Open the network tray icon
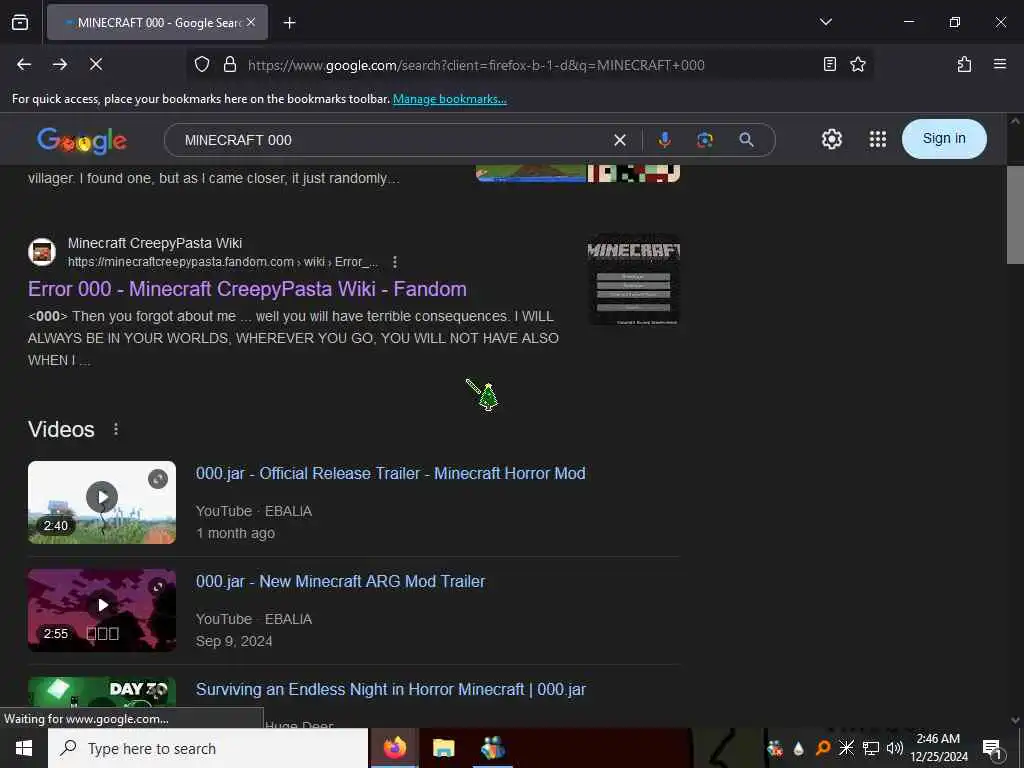 pyautogui.click(x=870, y=748)
